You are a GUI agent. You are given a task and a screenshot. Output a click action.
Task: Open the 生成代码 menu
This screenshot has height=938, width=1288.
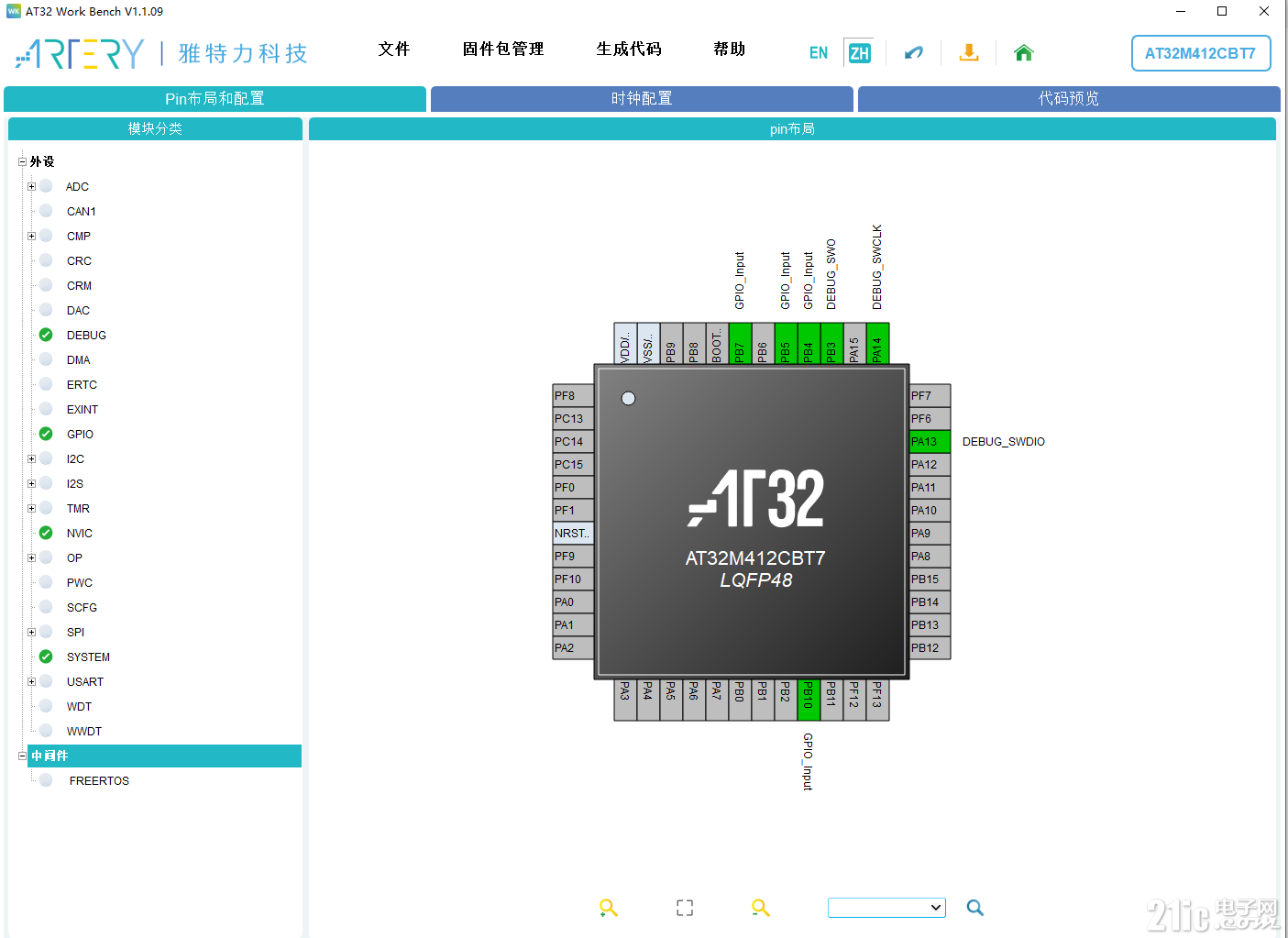[x=629, y=50]
